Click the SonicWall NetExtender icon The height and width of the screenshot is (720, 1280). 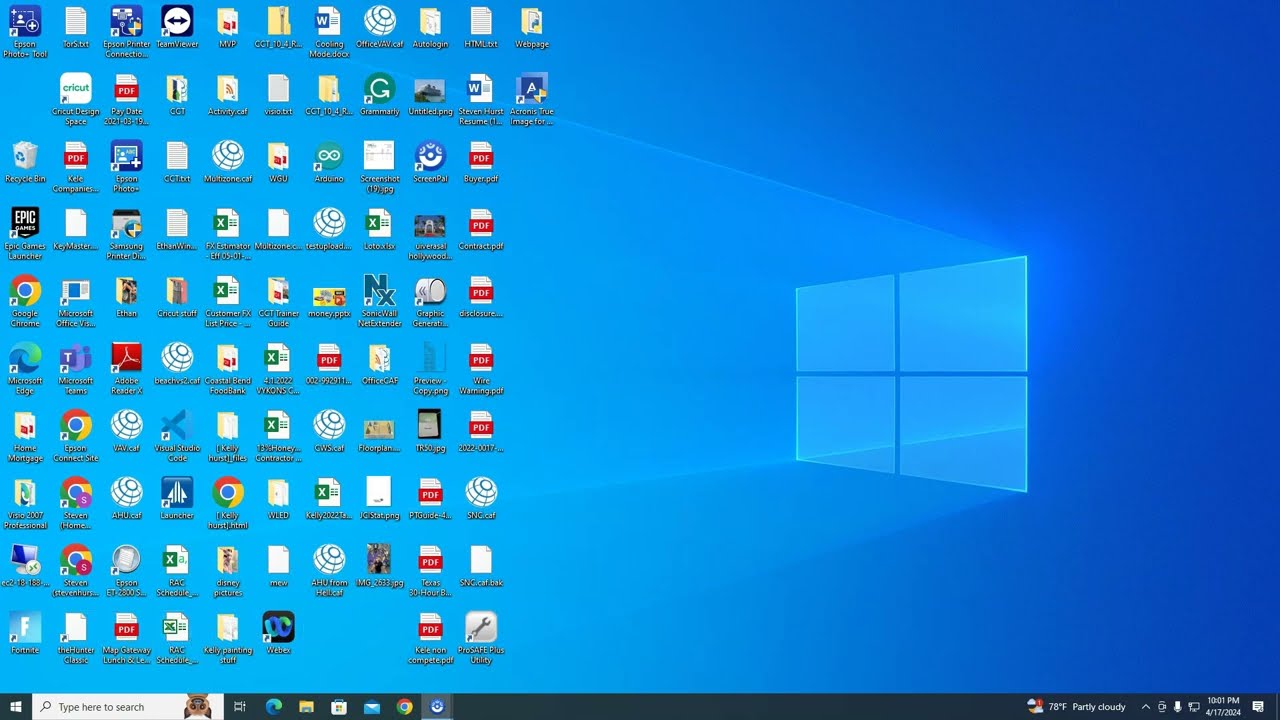tap(379, 301)
